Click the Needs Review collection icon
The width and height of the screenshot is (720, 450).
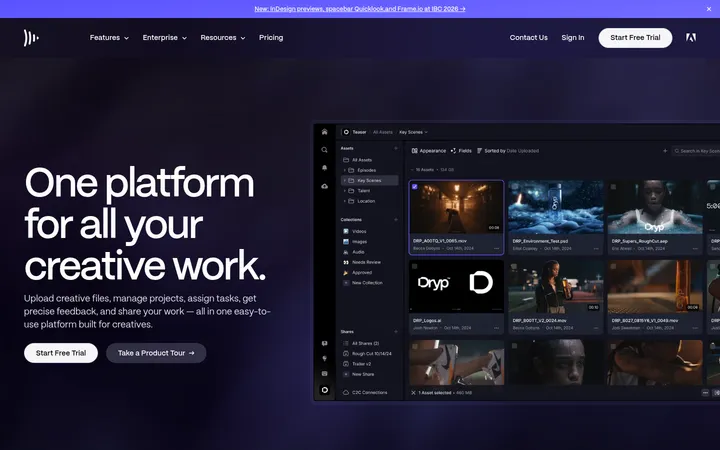coord(346,262)
